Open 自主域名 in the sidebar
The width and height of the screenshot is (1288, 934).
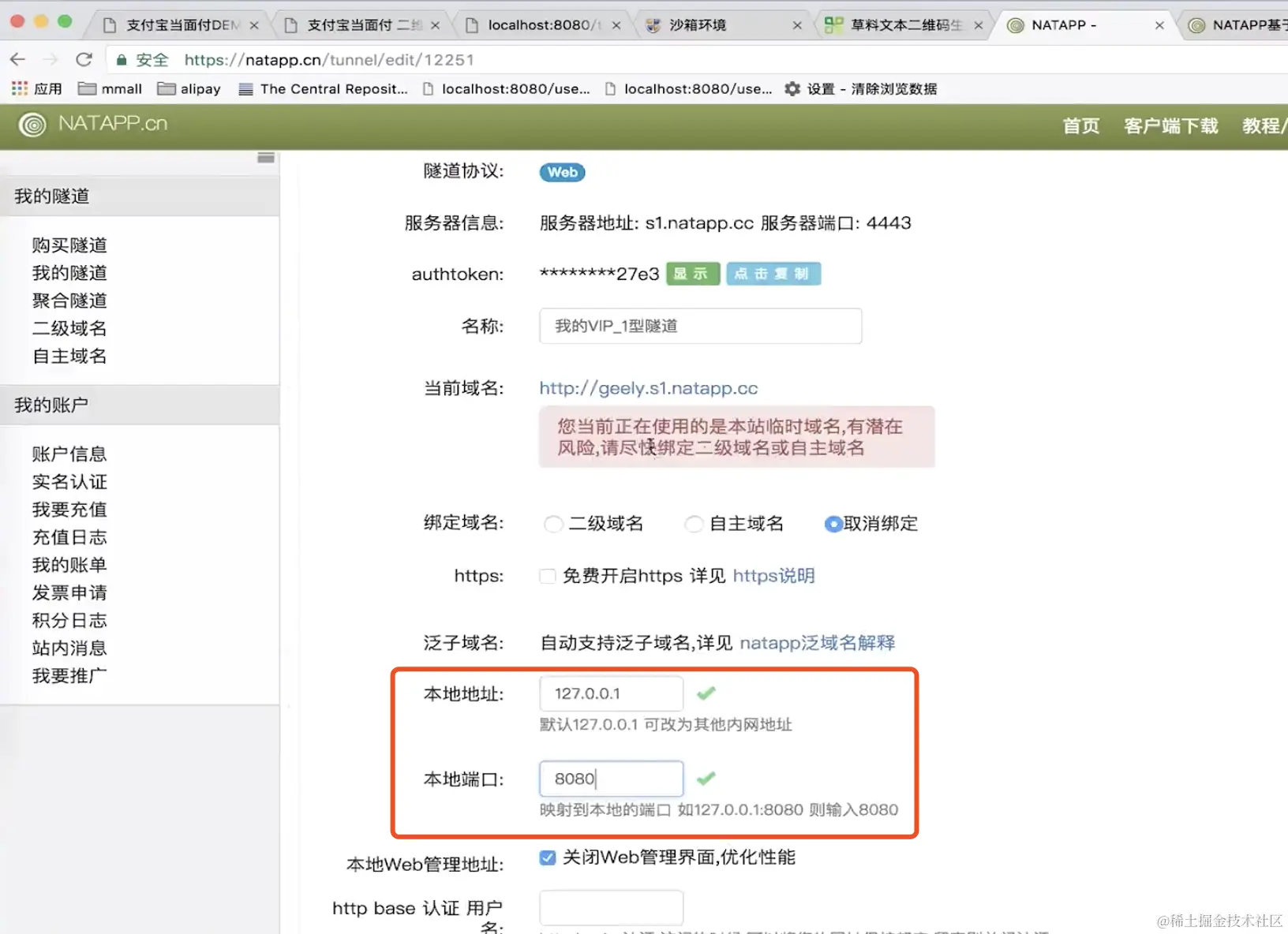69,356
